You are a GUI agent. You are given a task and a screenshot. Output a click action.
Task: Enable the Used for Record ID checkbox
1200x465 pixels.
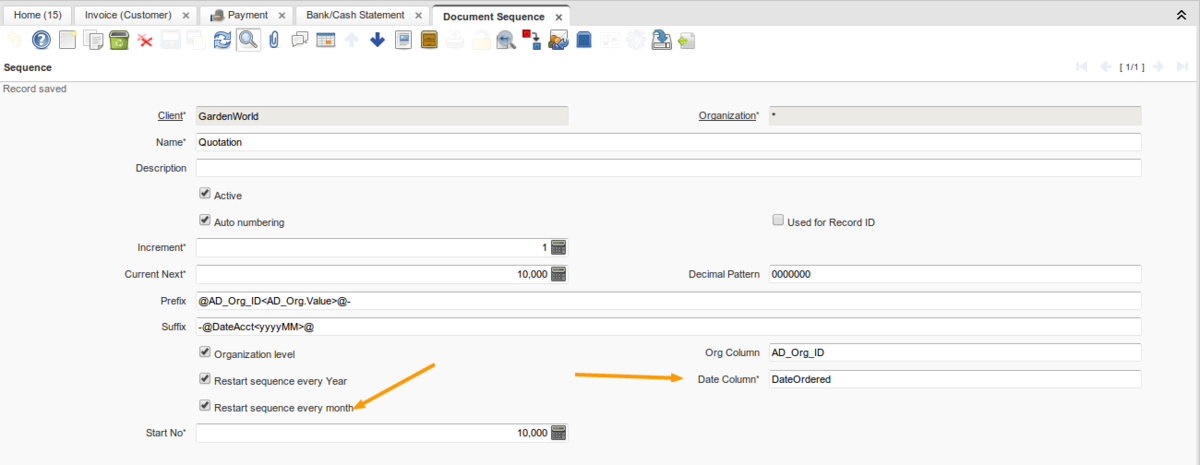[x=778, y=221]
